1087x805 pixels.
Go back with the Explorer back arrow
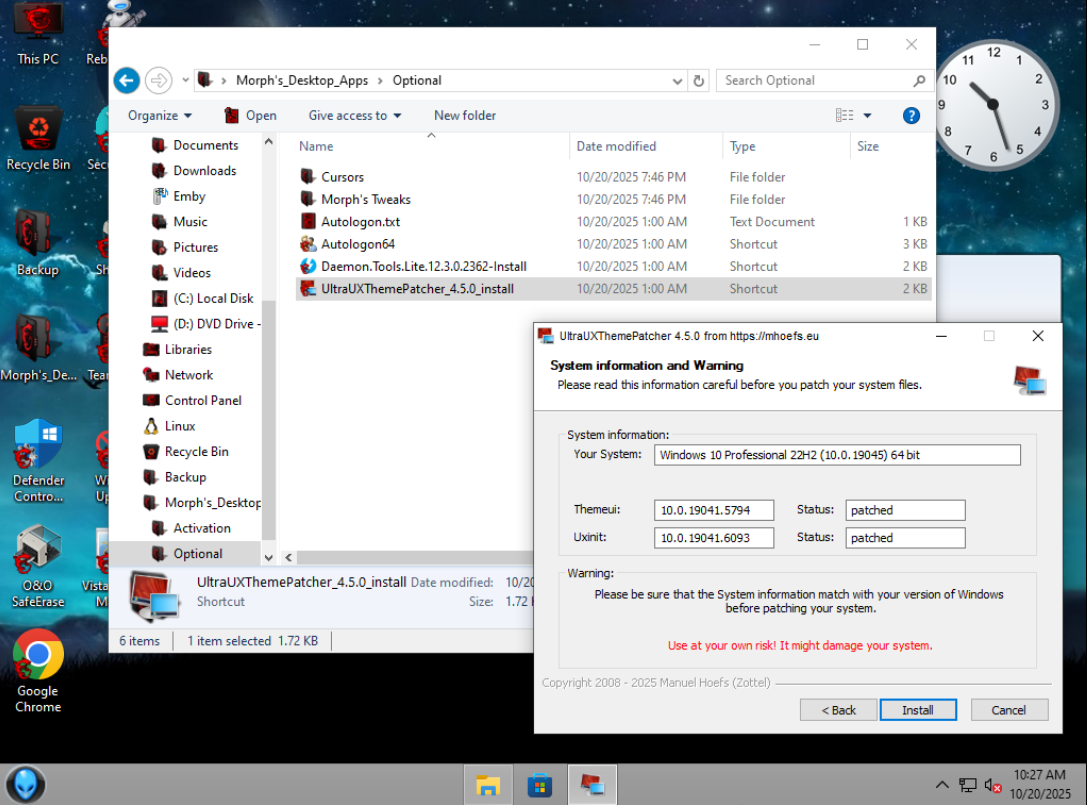tap(126, 80)
